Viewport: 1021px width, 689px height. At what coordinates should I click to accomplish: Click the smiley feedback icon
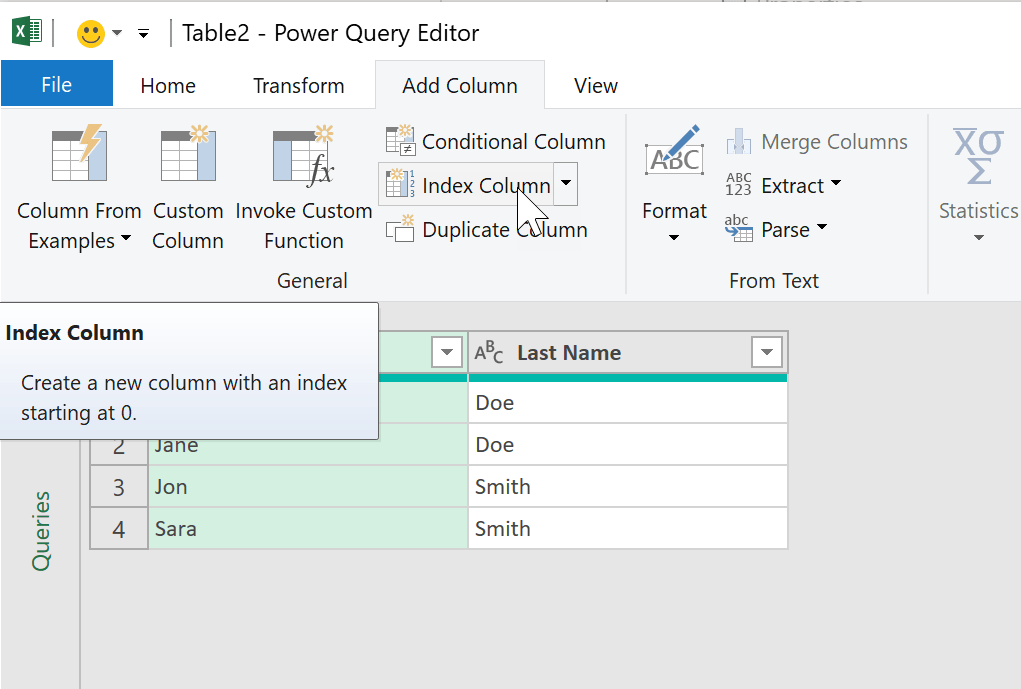pos(91,34)
